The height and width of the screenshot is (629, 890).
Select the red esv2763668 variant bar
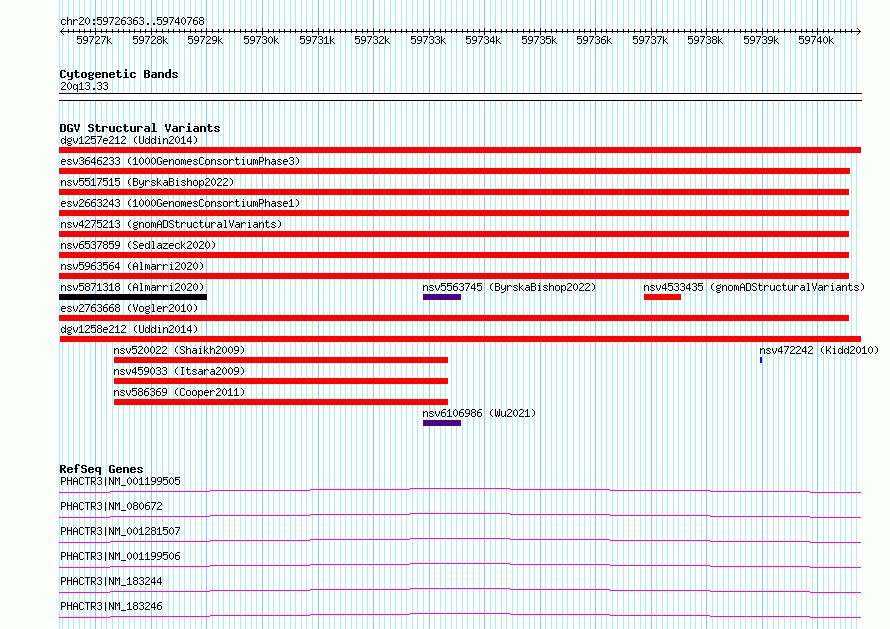[x=454, y=318]
